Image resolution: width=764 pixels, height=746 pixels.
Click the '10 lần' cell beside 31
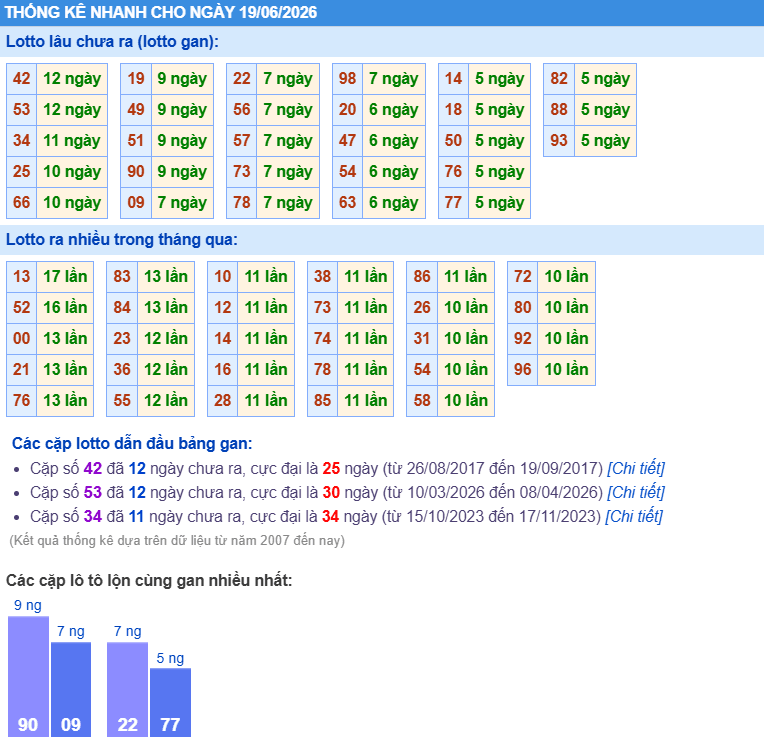(466, 339)
